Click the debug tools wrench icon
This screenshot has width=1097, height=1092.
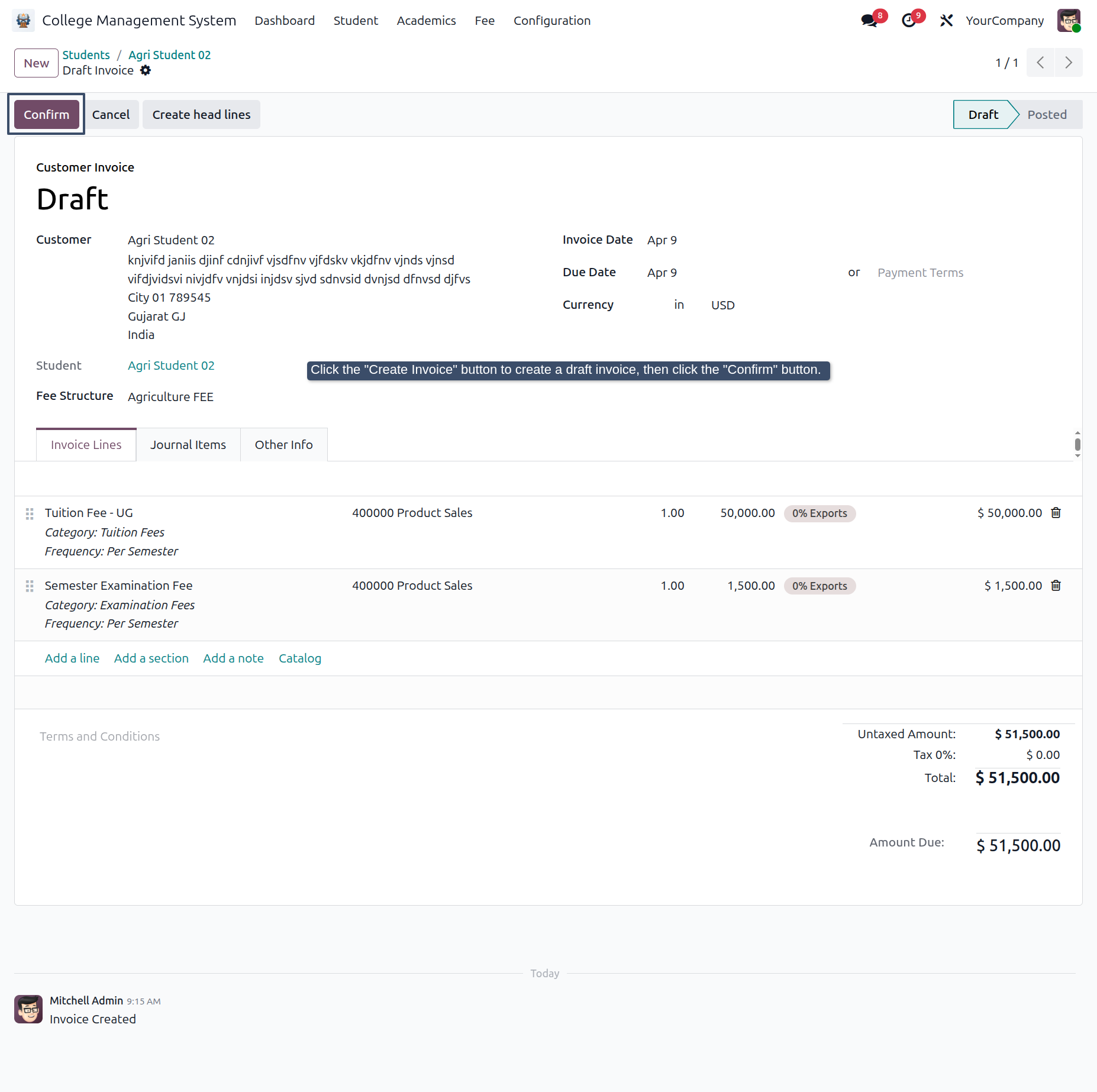pos(946,21)
